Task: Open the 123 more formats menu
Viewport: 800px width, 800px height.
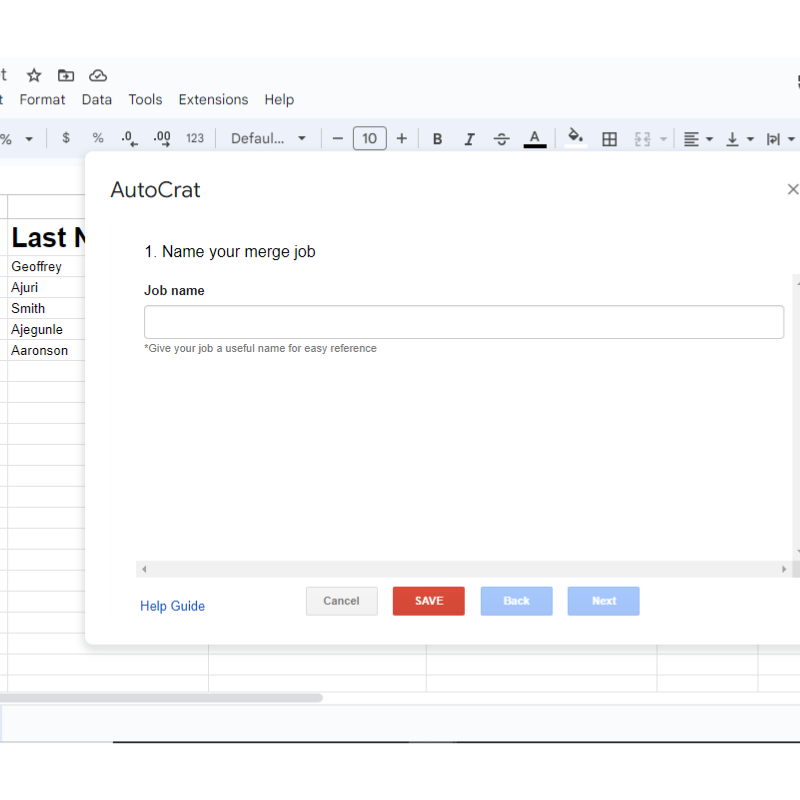Action: point(194,138)
